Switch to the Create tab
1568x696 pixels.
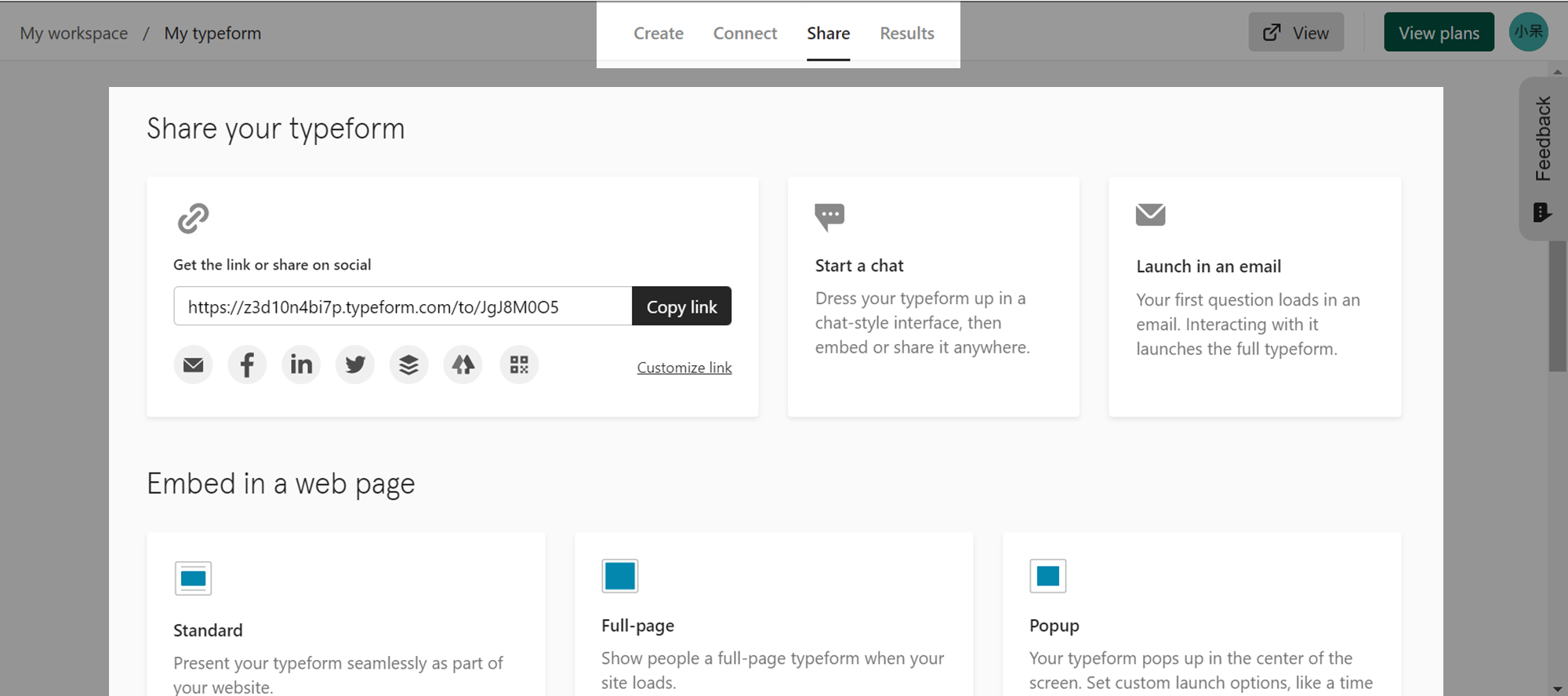pos(659,34)
